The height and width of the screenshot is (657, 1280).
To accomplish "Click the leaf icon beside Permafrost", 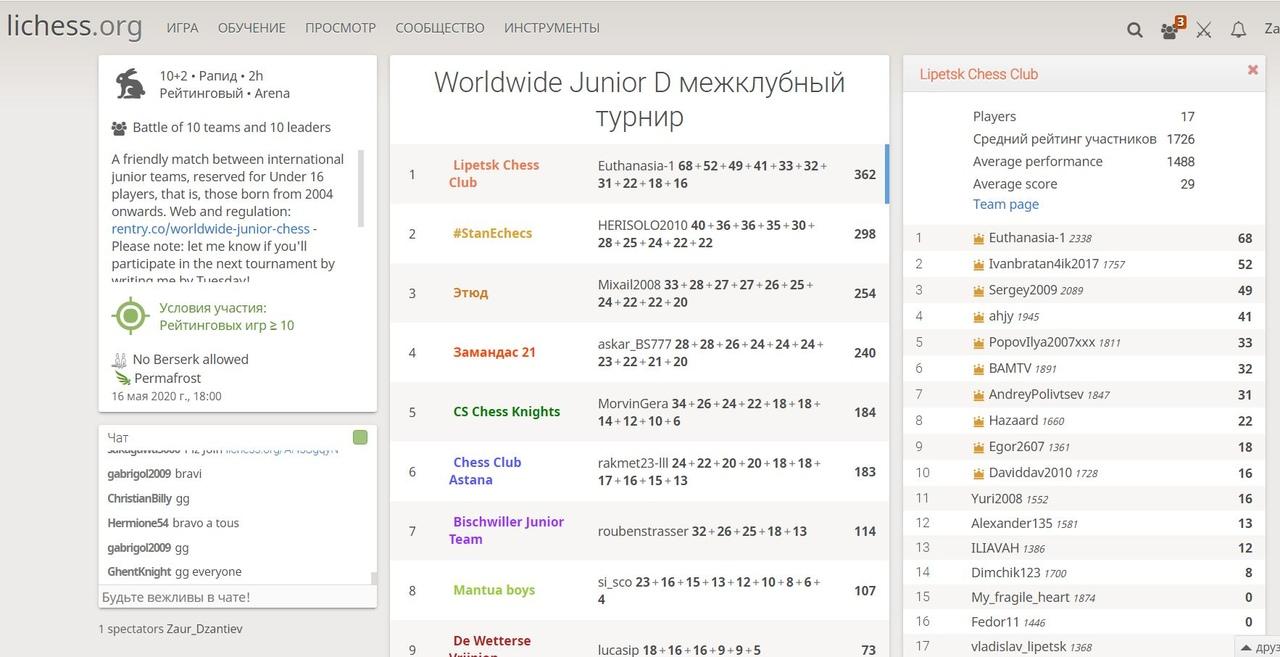I will [122, 378].
